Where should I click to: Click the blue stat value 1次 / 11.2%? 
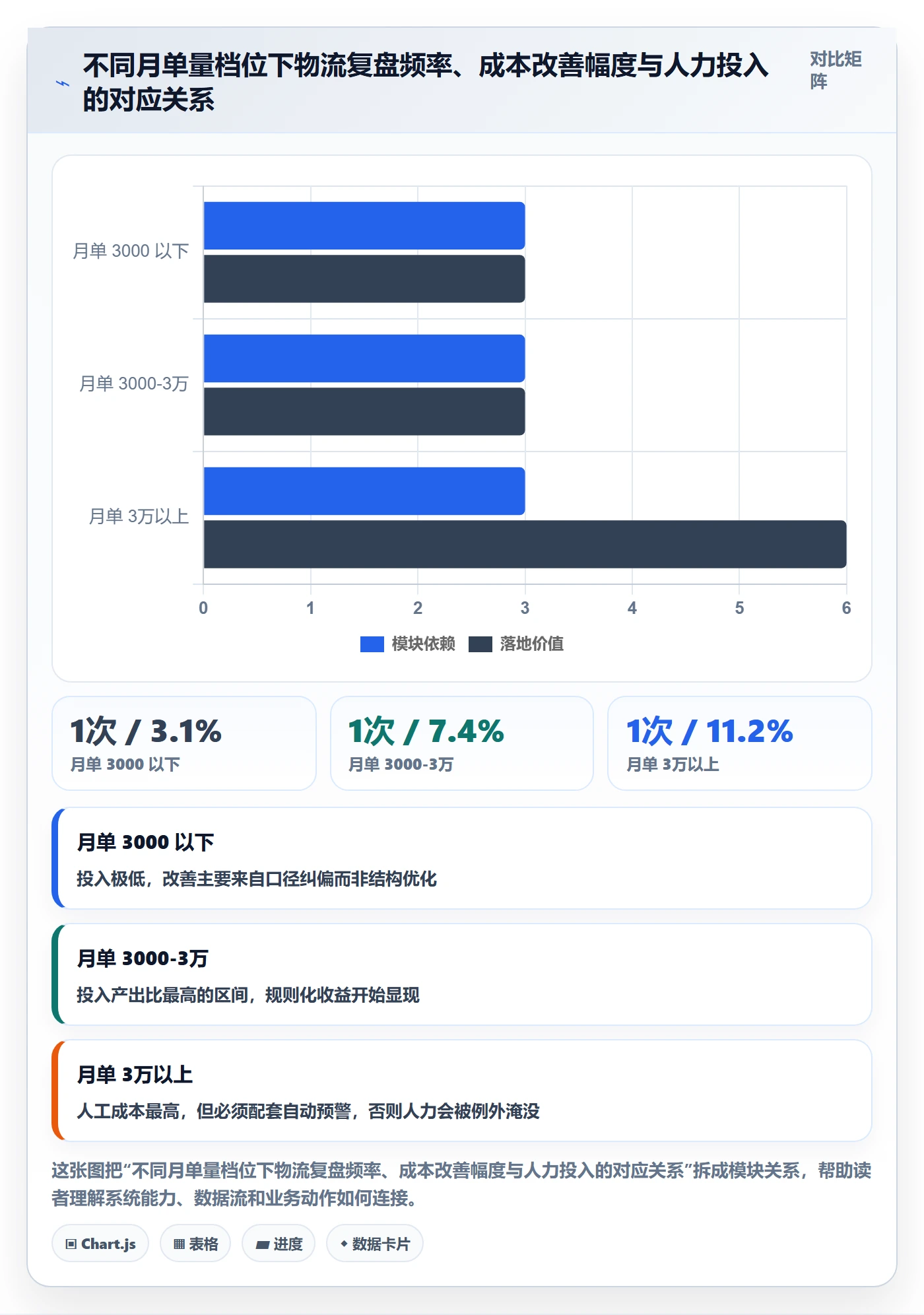709,731
